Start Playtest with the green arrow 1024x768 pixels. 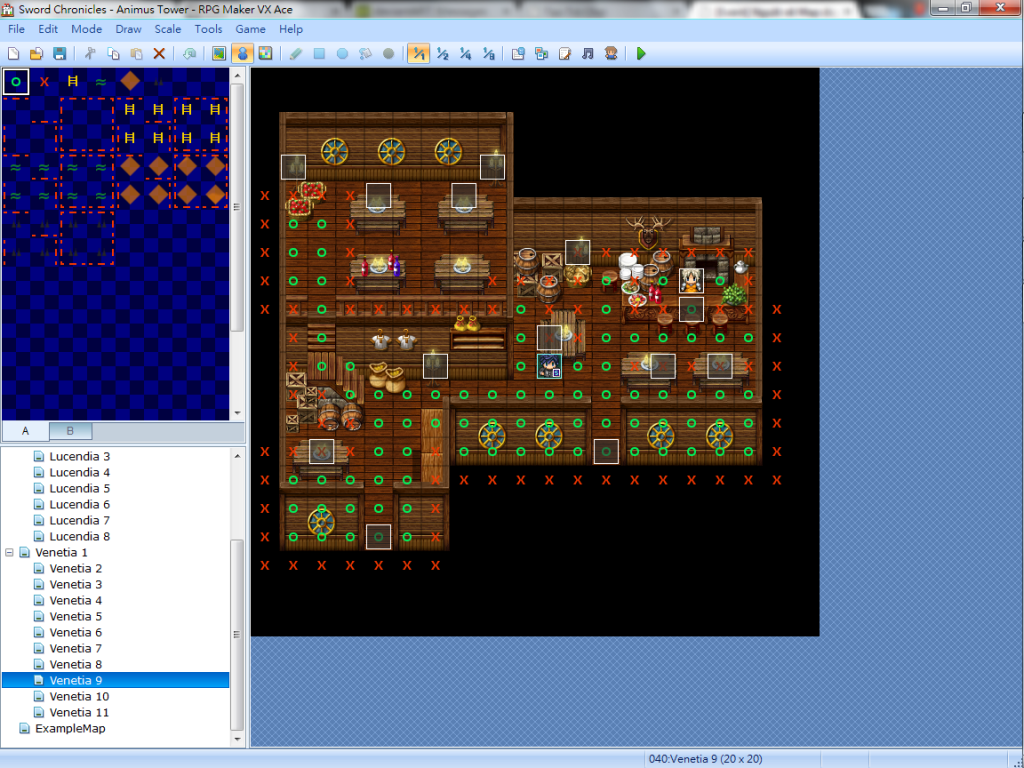(641, 54)
